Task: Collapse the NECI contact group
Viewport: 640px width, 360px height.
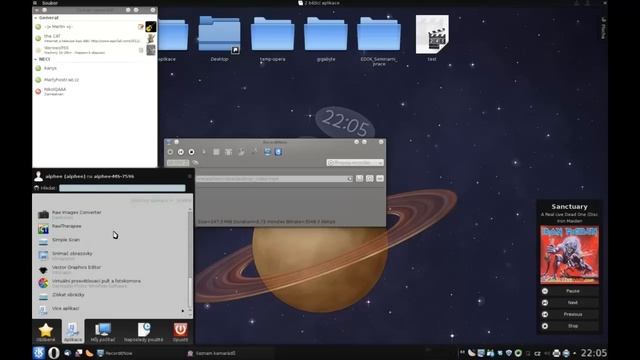Action: click(36, 59)
